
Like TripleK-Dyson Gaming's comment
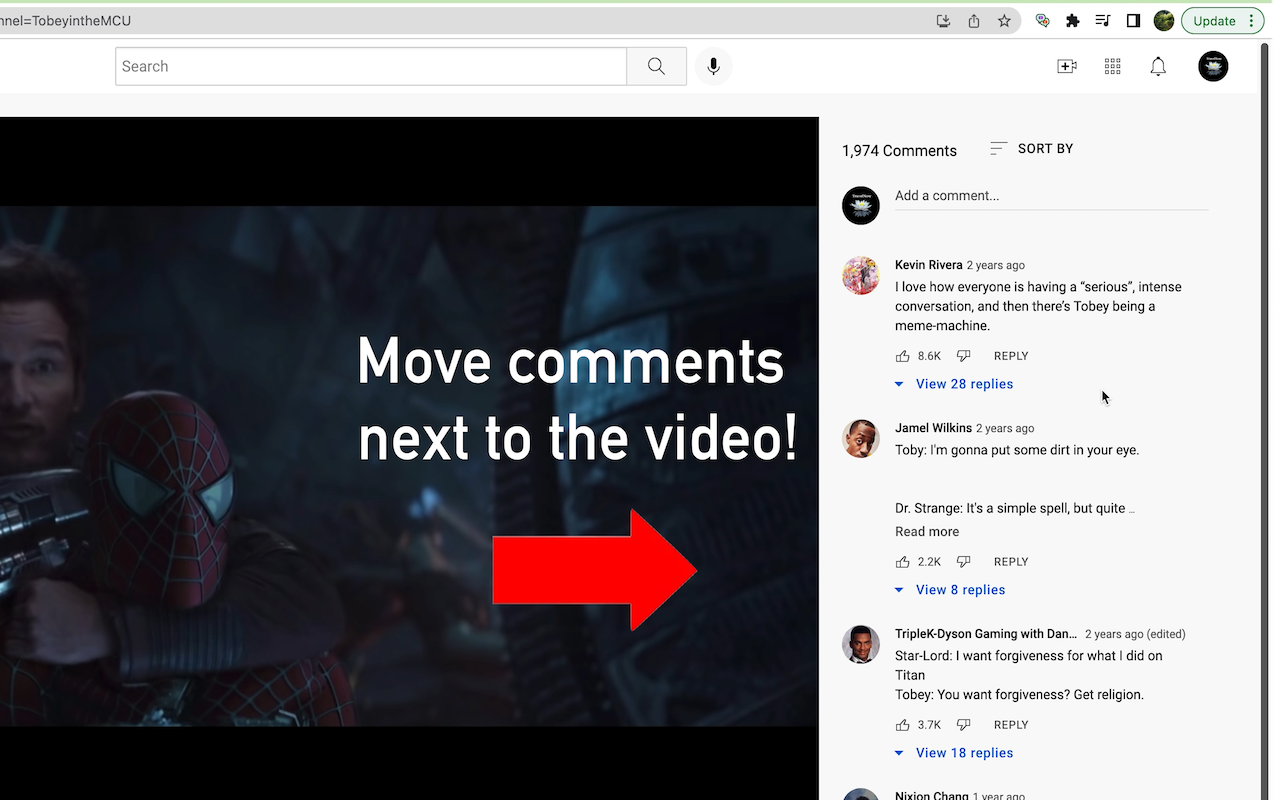coord(903,725)
